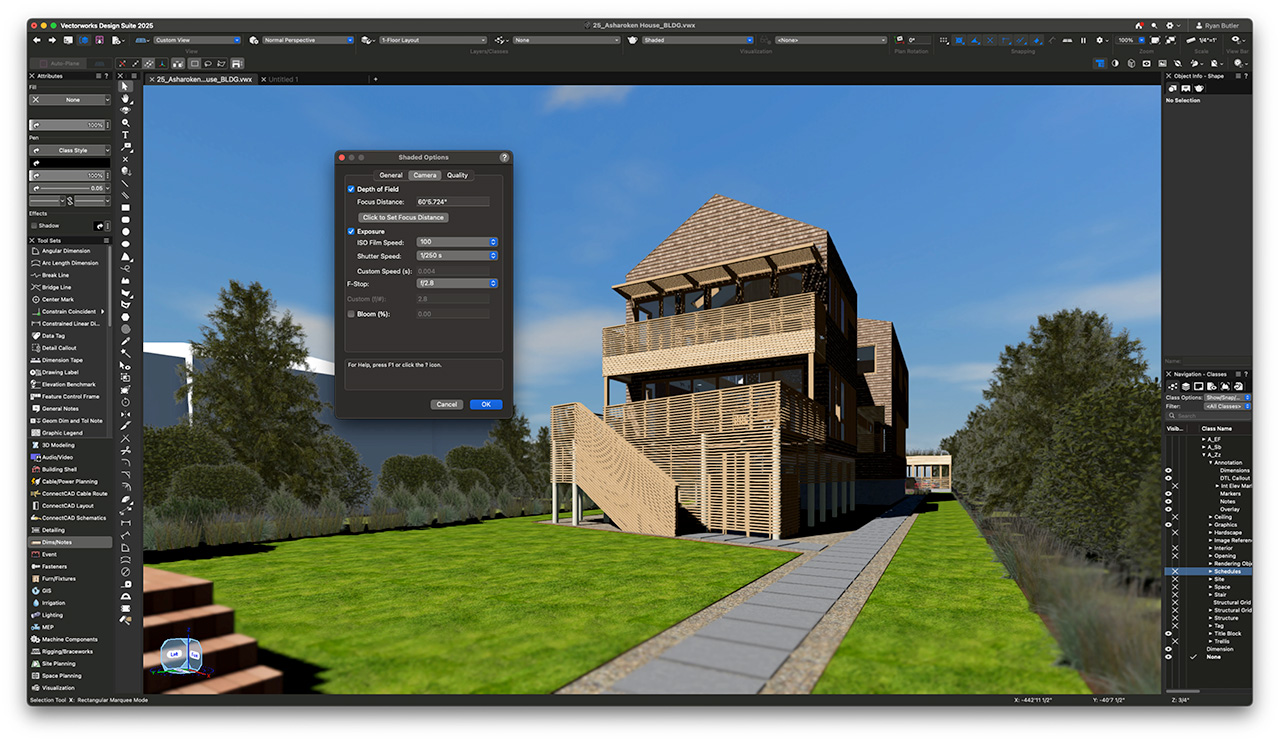This screenshot has height=742, width=1280.
Task: Select the Drawing Label tool
Action: [x=59, y=372]
